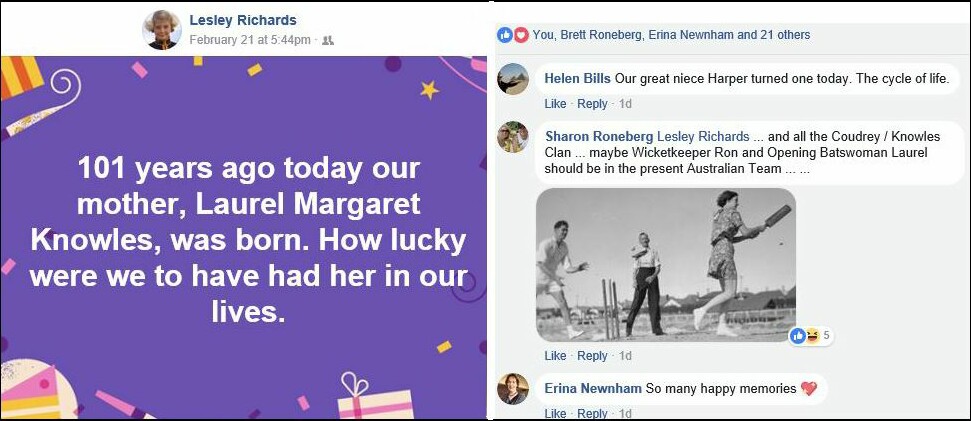Click the red heart reaction icon above the comments
The width and height of the screenshot is (971, 421).
click(520, 35)
